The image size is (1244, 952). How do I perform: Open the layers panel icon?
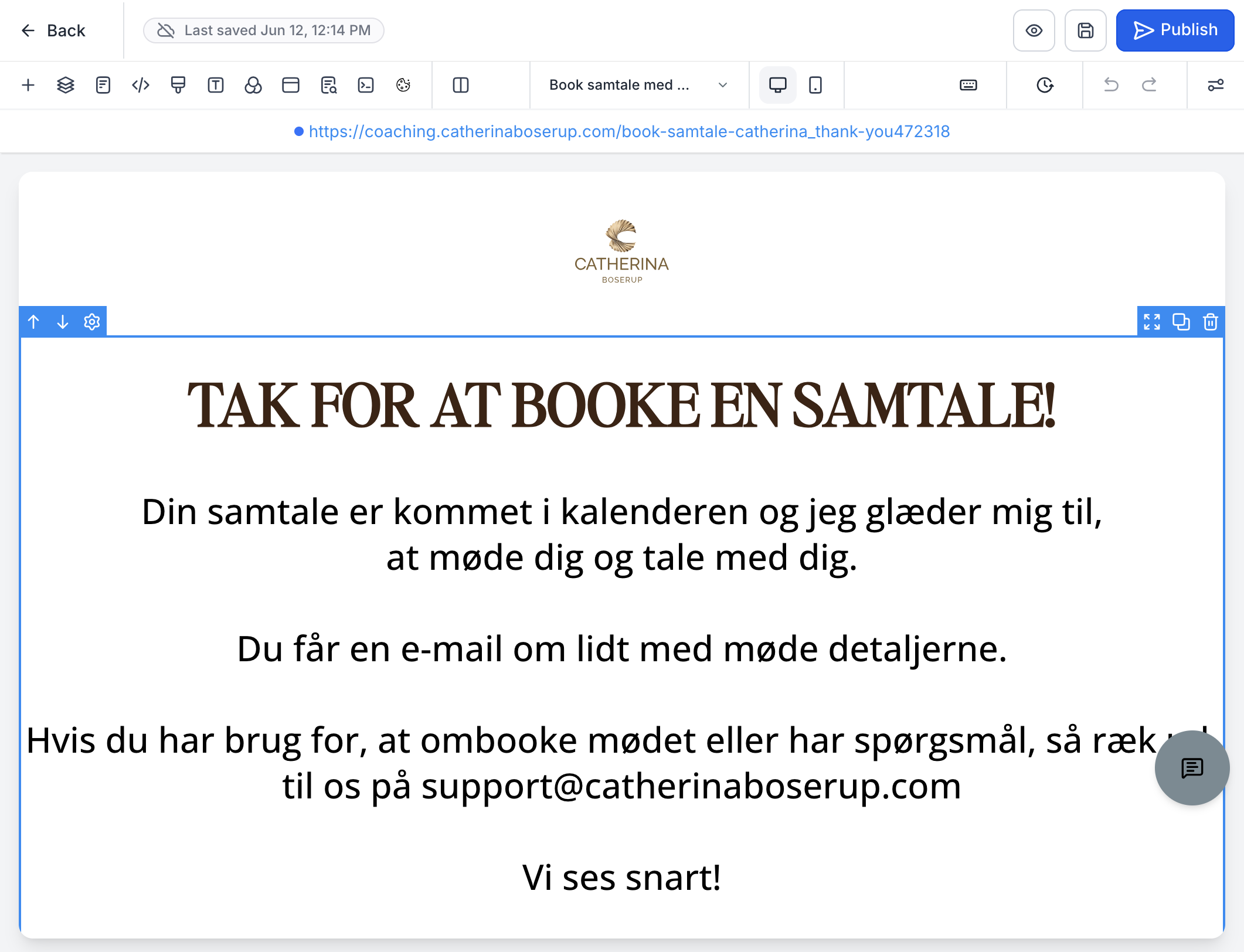[x=66, y=85]
